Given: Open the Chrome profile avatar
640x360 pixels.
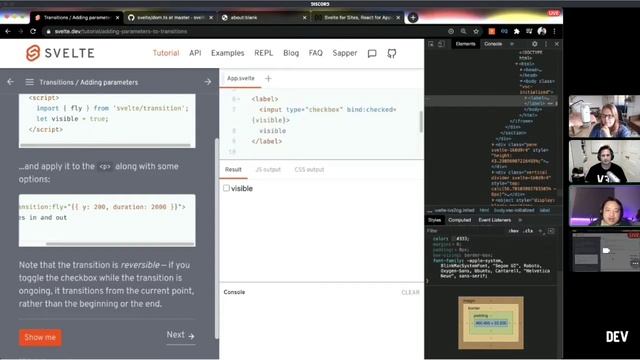Looking at the screenshot, I should coord(542,31).
